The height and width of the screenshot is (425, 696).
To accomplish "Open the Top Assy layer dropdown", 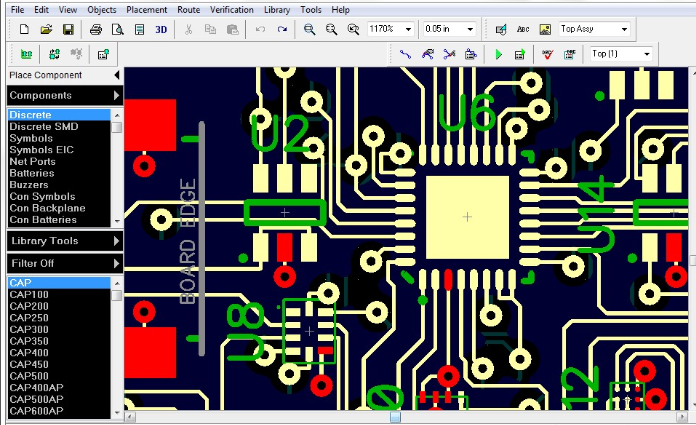I will (625, 30).
